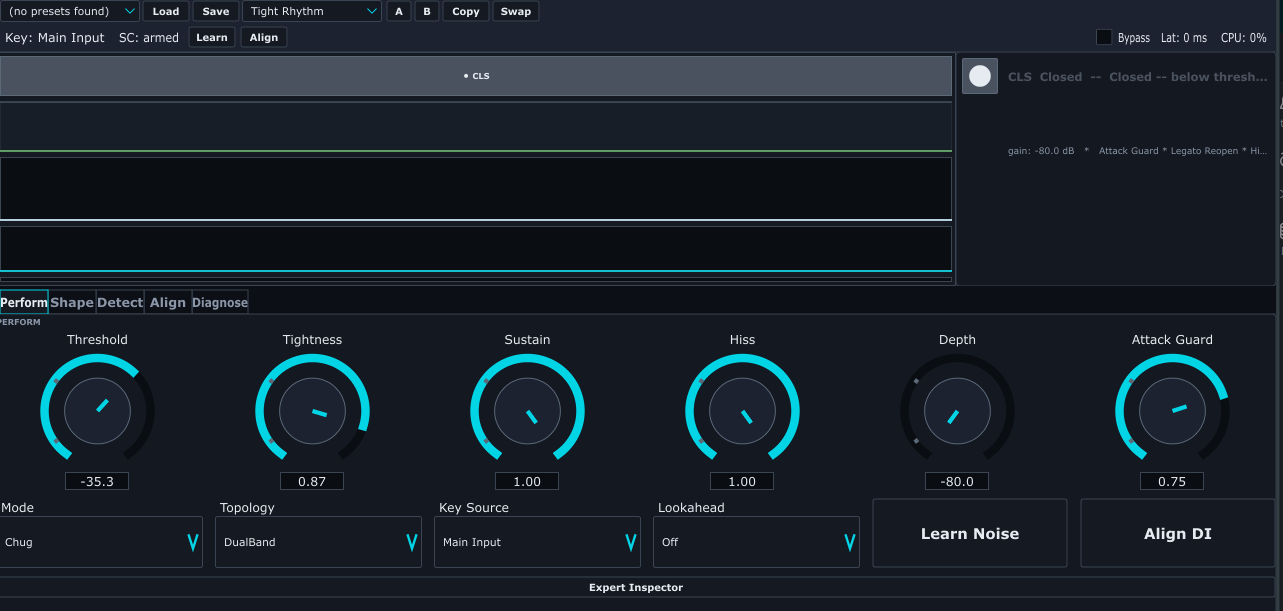Viewport: 1283px width, 611px height.
Task: Click the 'gain: -80.0 dB' readout text
Action: [x=1041, y=151]
